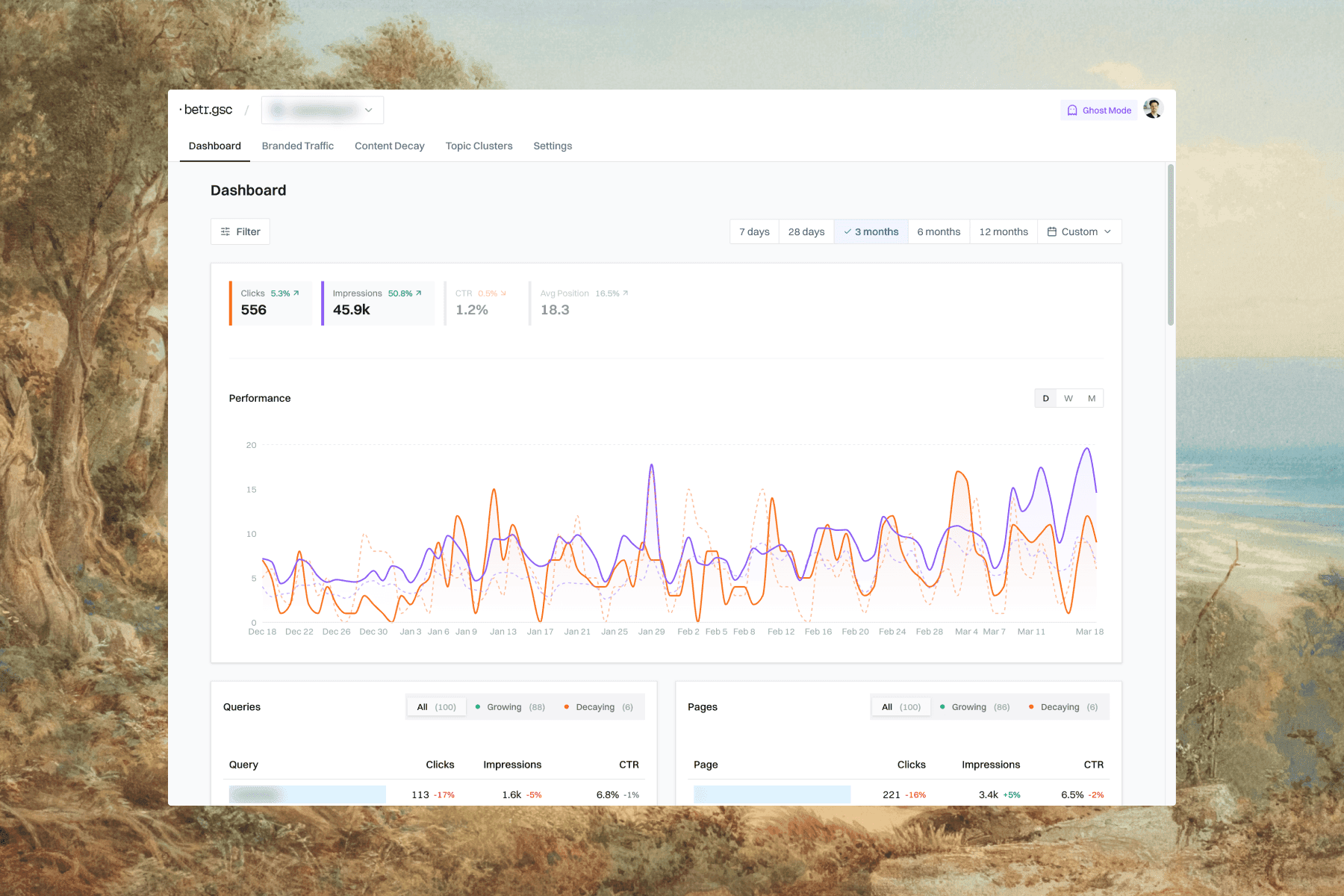Click the betr.gsc logo
The height and width of the screenshot is (896, 1344).
point(207,109)
